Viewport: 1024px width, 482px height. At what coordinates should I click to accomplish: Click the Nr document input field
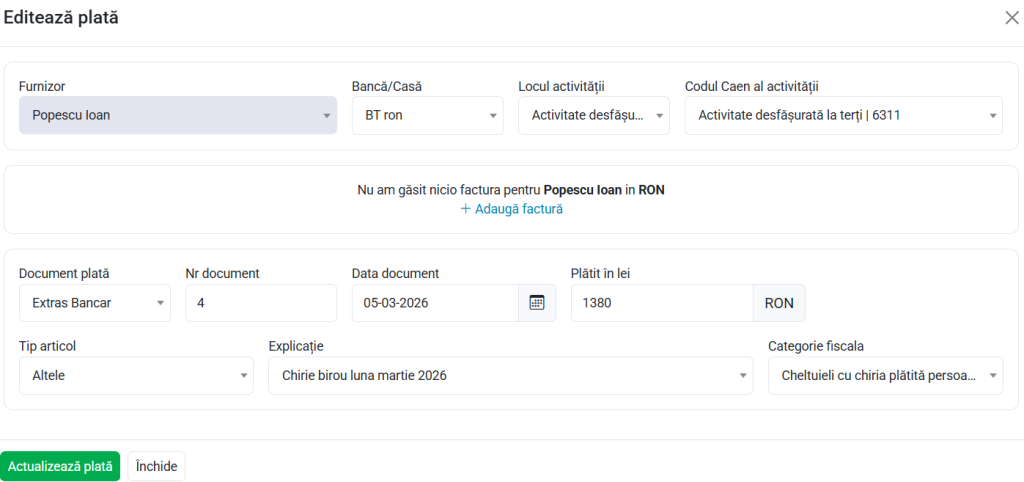coord(261,303)
